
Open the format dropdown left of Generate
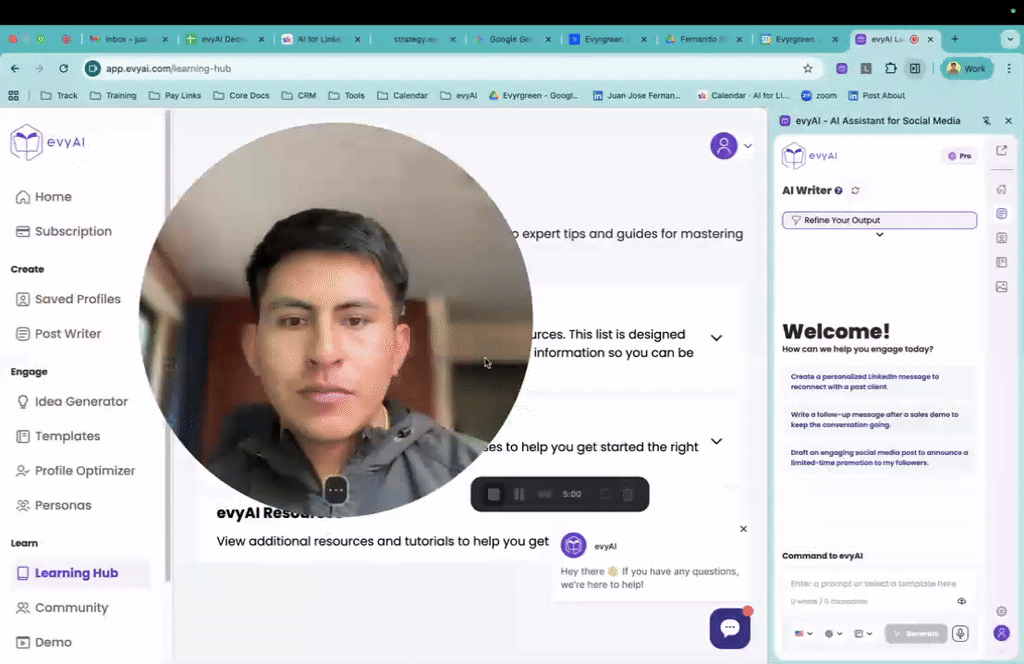click(x=863, y=633)
